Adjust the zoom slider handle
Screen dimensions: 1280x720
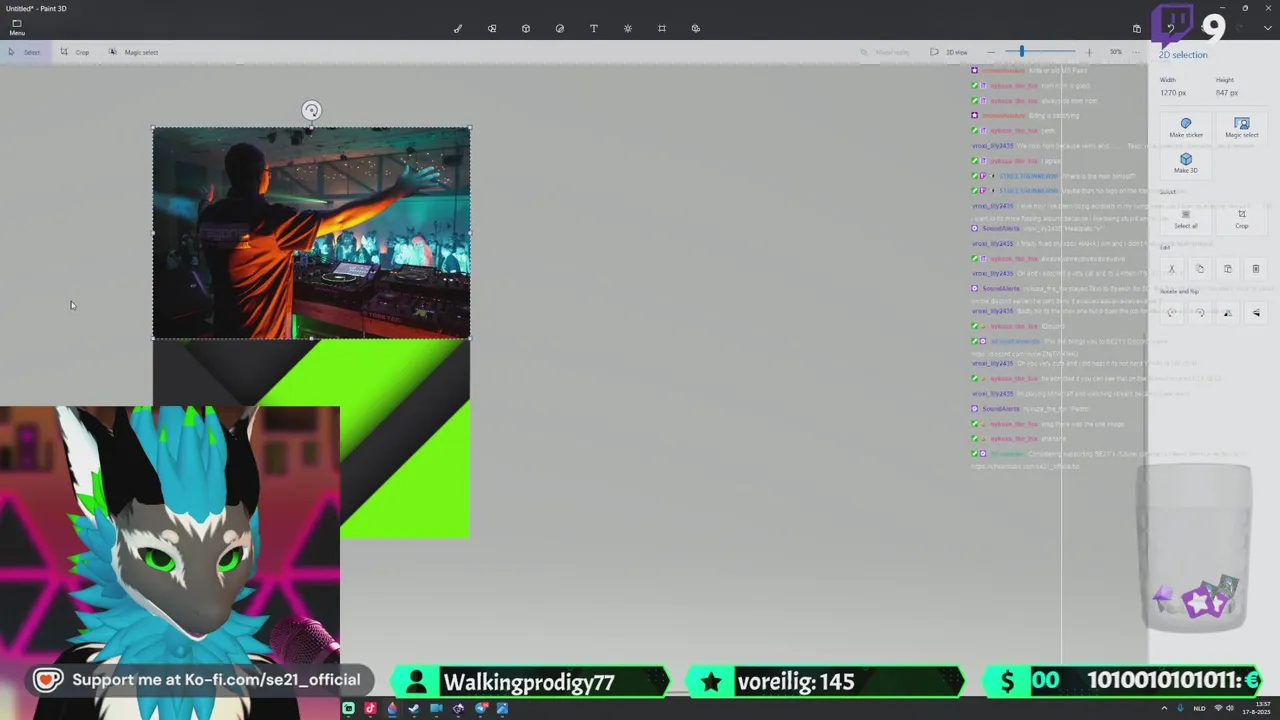coord(1021,52)
